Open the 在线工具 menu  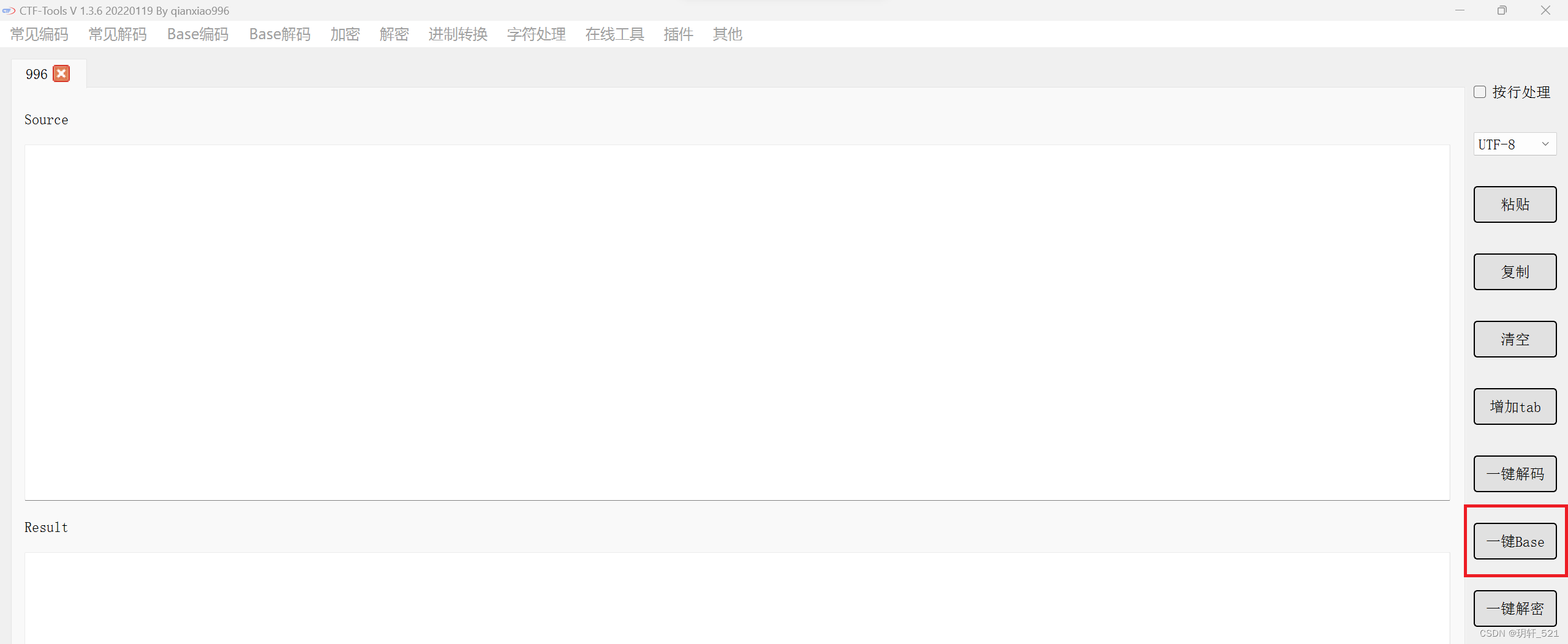point(615,34)
